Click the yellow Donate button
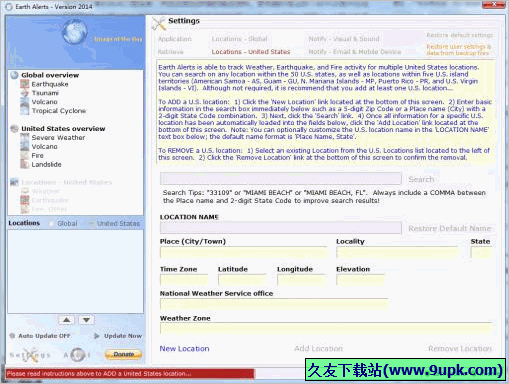Viewport: 509px width, 384px height. [x=124, y=354]
